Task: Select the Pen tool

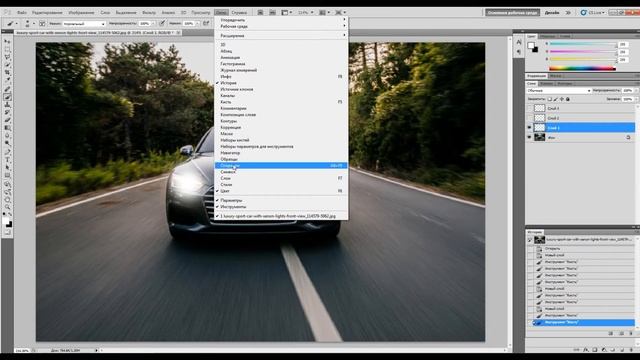Action: pyautogui.click(x=7, y=152)
